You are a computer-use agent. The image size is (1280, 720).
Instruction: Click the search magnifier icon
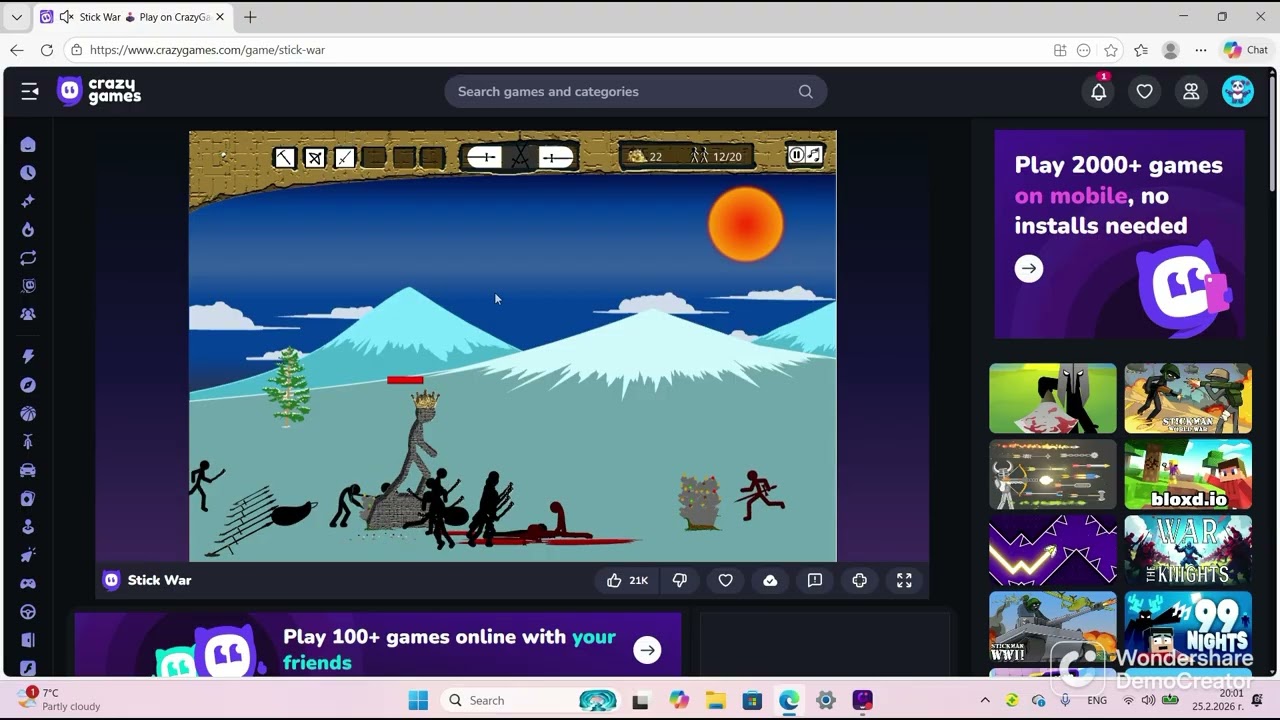point(805,91)
